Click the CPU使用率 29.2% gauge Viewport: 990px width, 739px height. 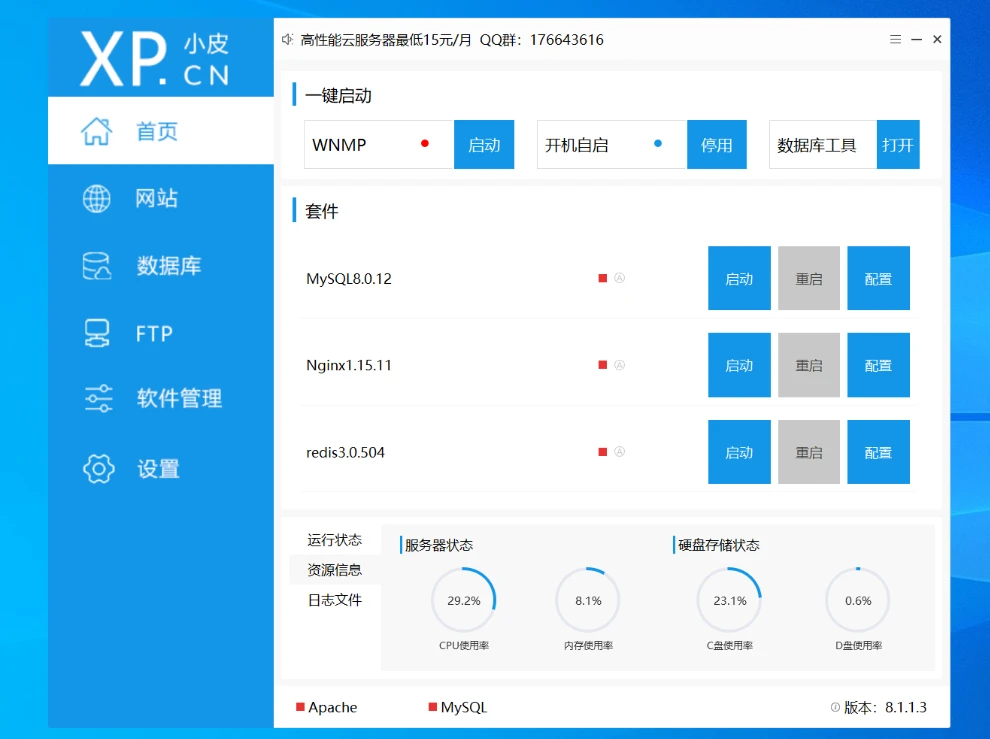(463, 600)
